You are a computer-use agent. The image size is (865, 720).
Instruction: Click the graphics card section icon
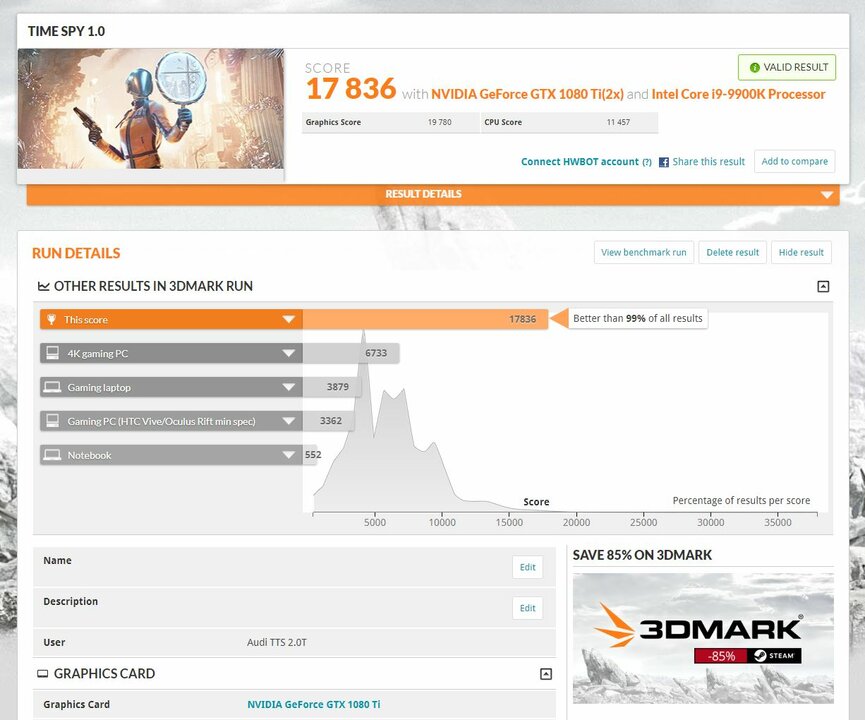tap(42, 674)
